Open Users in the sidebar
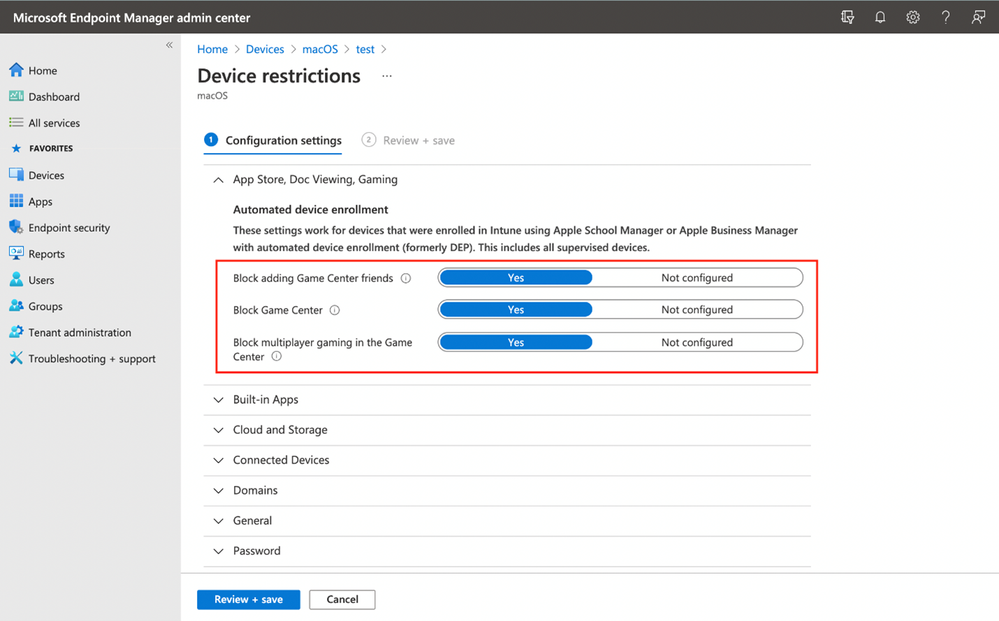The height and width of the screenshot is (621, 999). pyautogui.click(x=41, y=280)
